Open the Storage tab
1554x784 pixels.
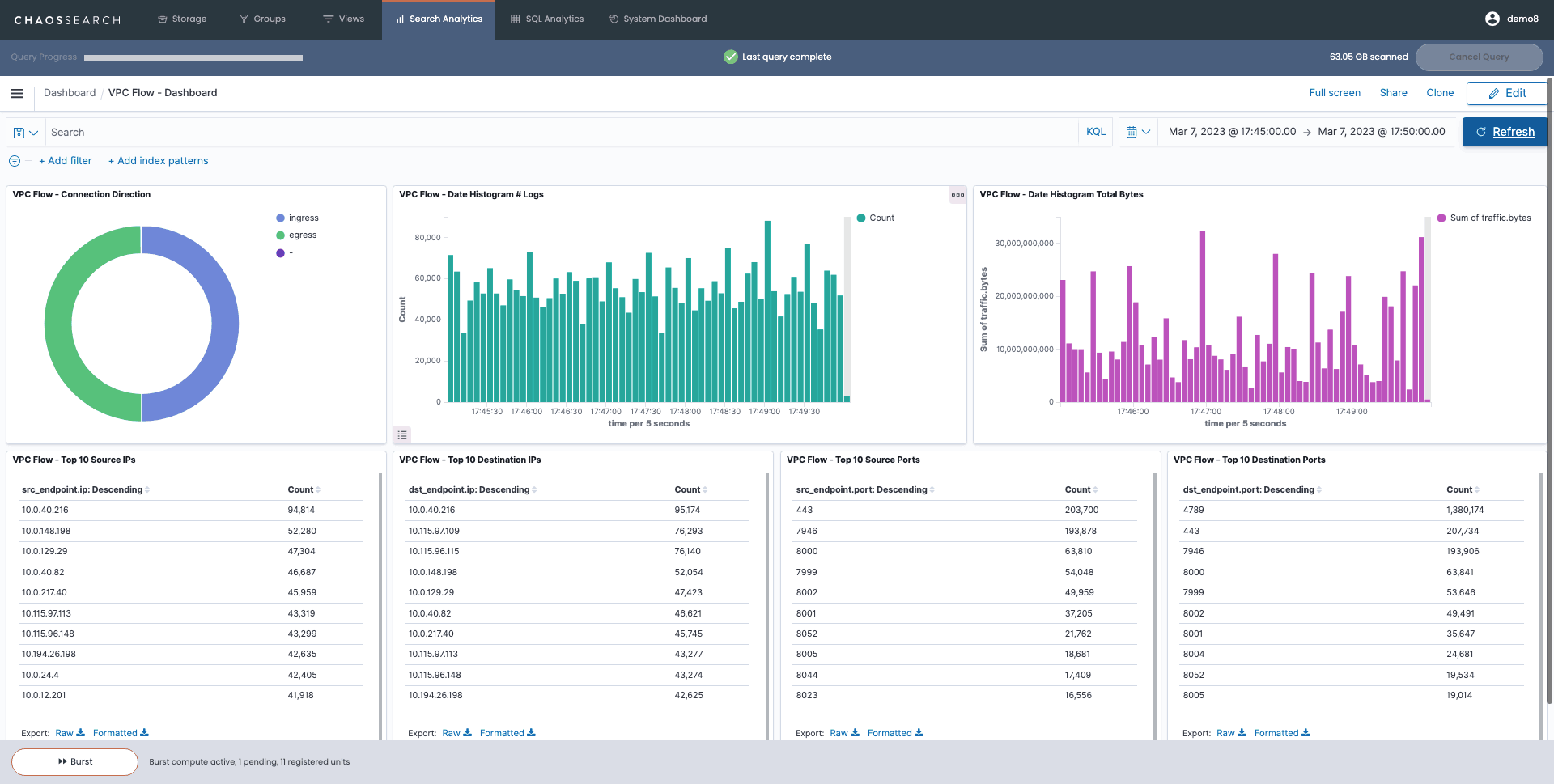tap(182, 19)
